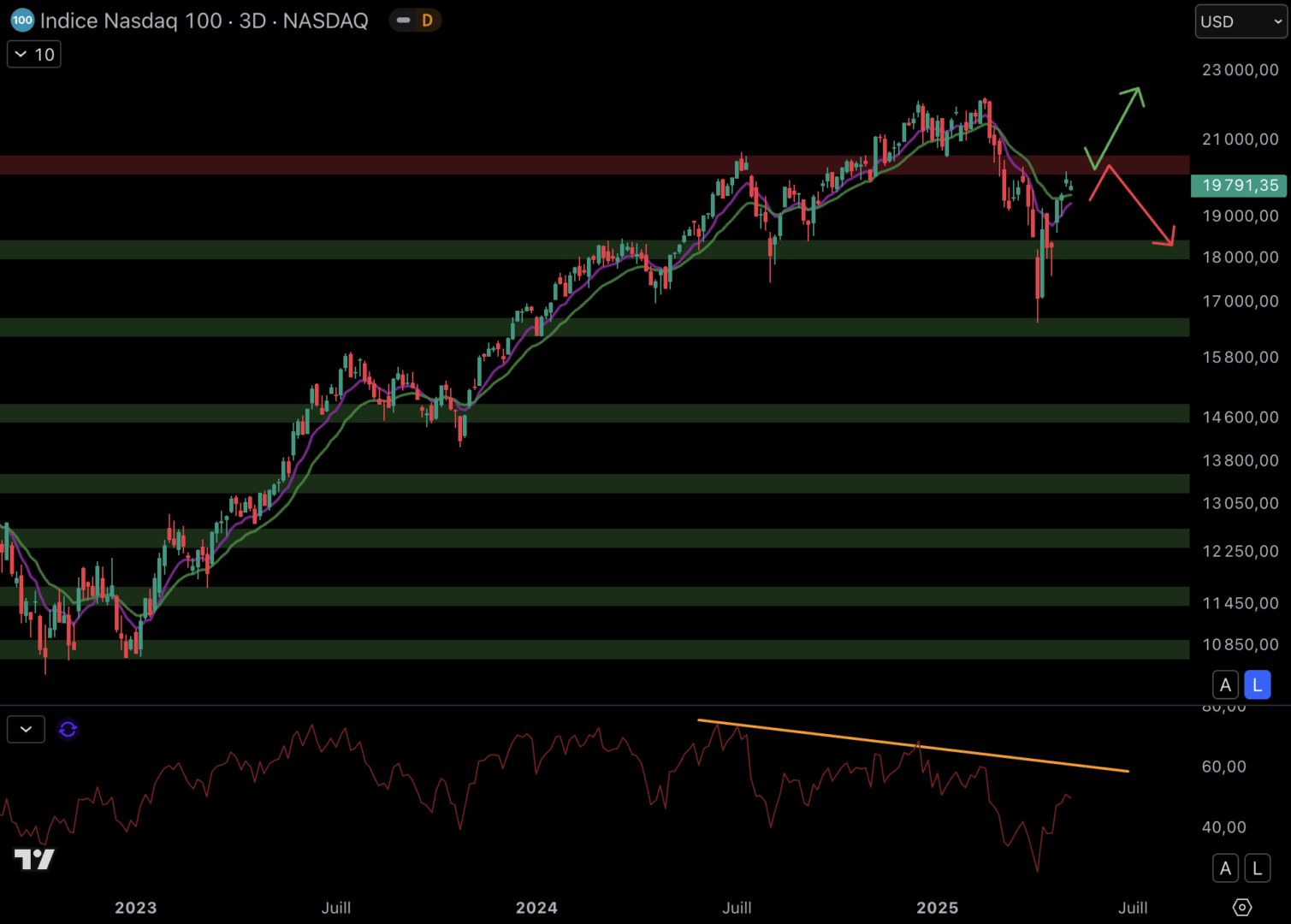1291x924 pixels.
Task: Toggle auto scale A on main price pane
Action: pyautogui.click(x=1225, y=684)
